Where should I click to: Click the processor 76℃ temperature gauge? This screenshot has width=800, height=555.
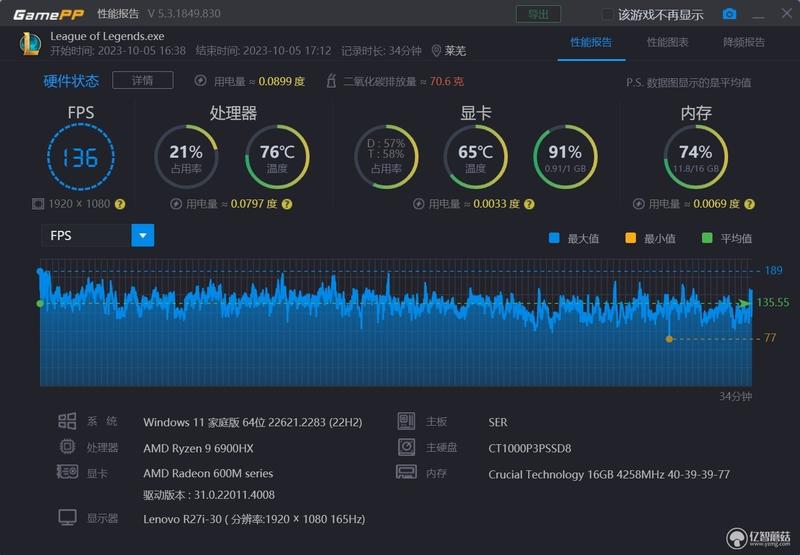(277, 157)
